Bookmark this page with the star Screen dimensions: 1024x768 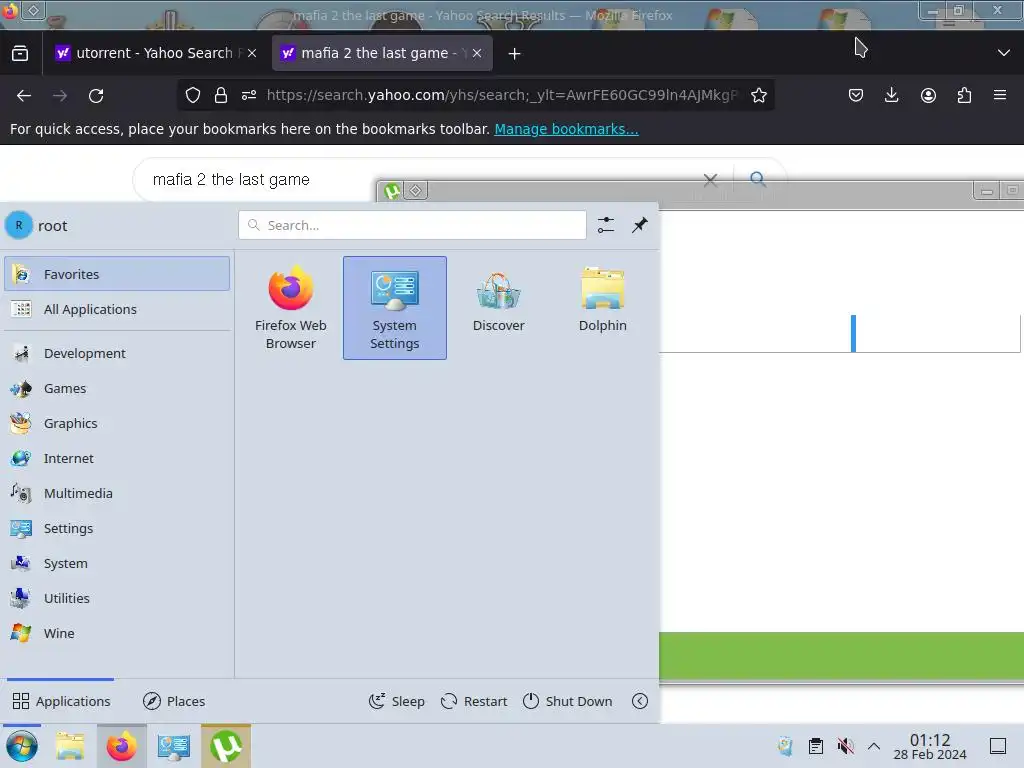pyautogui.click(x=759, y=95)
